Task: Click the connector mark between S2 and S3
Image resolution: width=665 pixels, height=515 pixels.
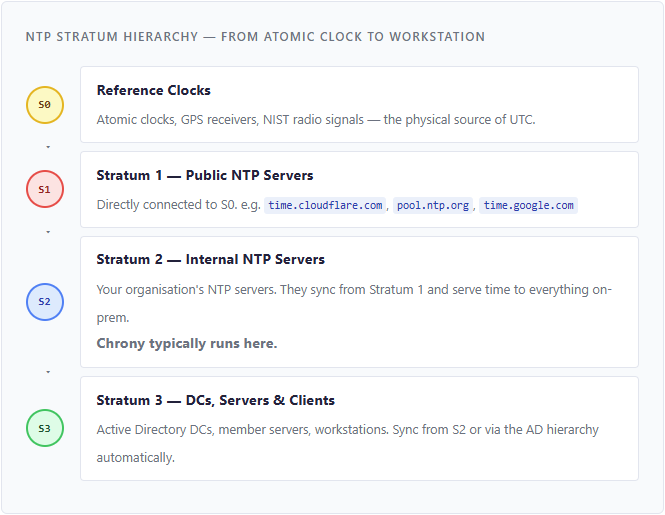Action: click(48, 372)
